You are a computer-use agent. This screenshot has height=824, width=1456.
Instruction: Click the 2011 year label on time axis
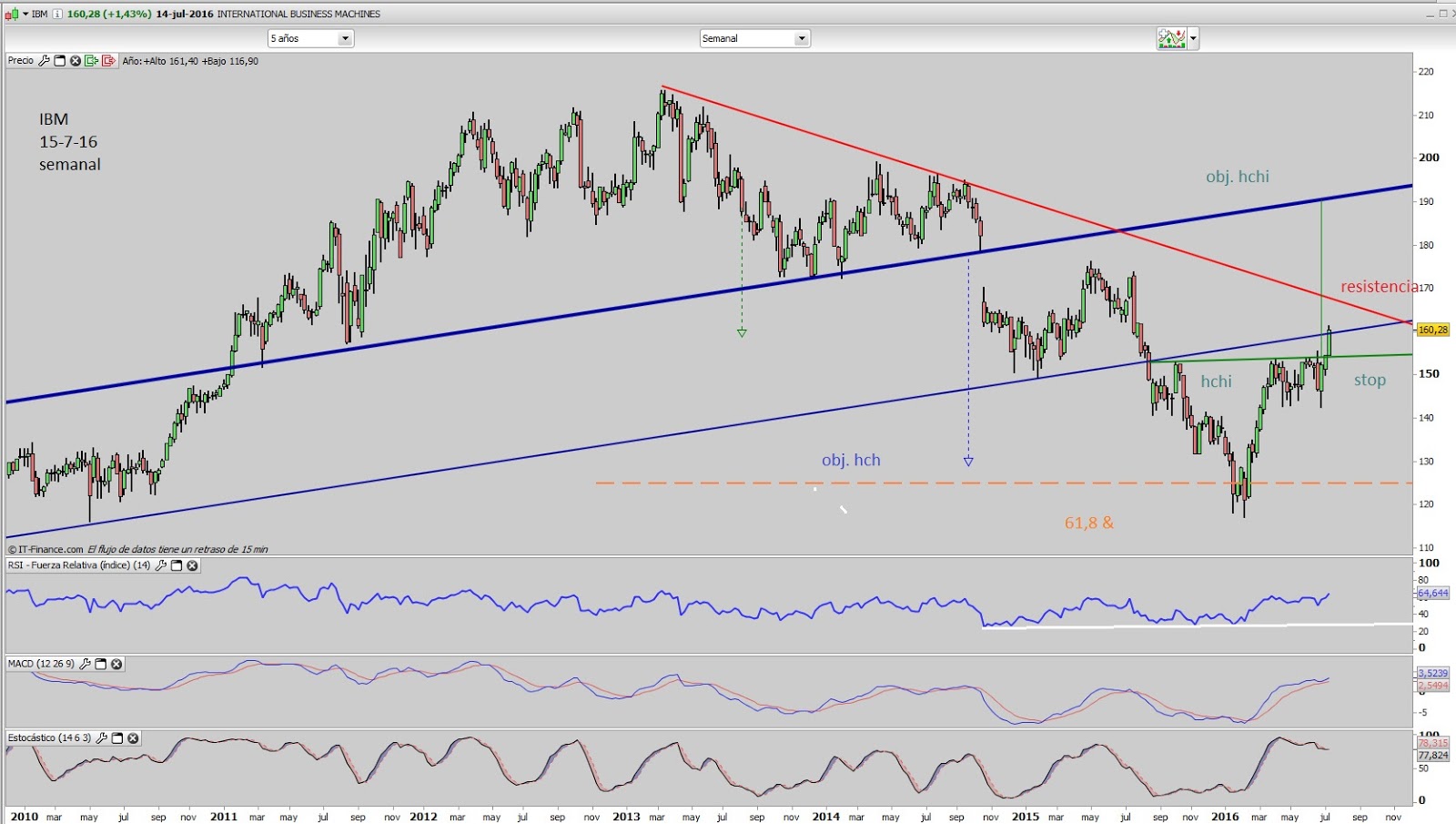(224, 816)
